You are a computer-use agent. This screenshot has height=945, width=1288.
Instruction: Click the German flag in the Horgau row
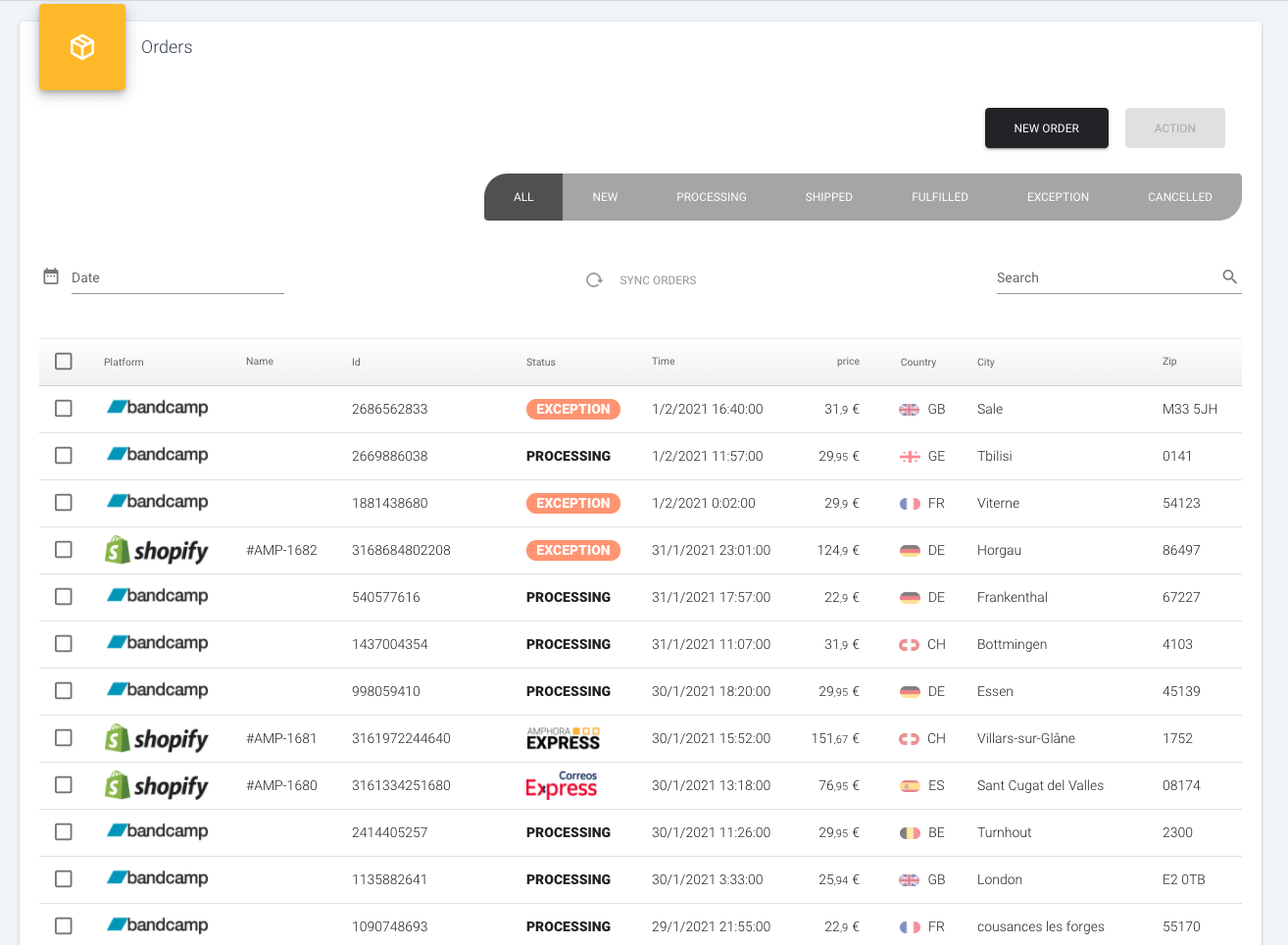(x=910, y=551)
